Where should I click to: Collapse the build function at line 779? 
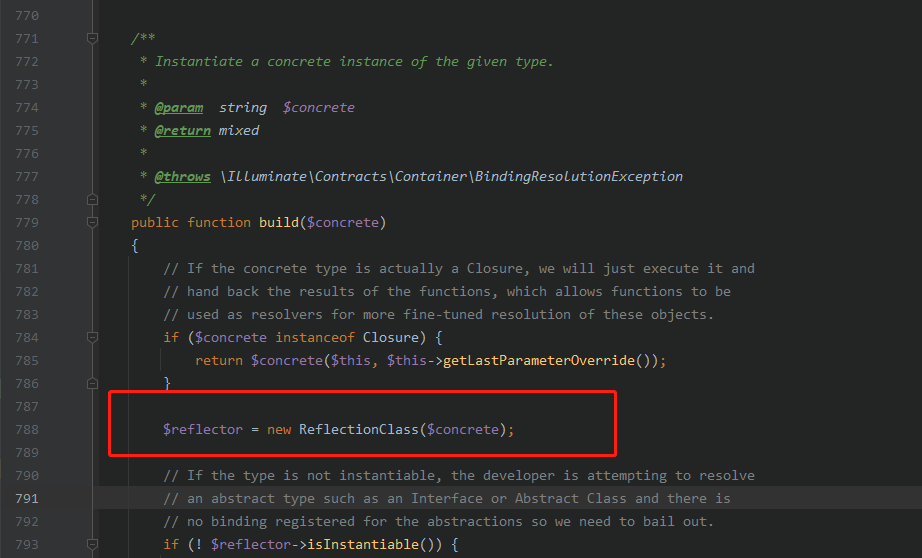92,223
